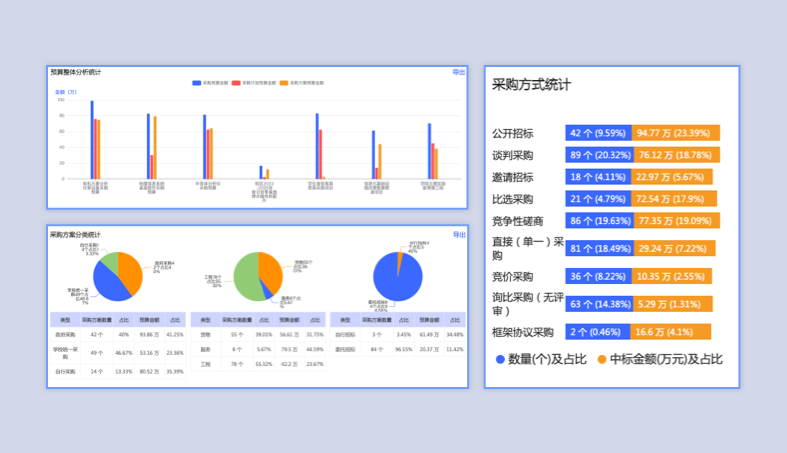
Task: Toggle blue 数量(个)及占比 legend dot
Action: click(501, 359)
